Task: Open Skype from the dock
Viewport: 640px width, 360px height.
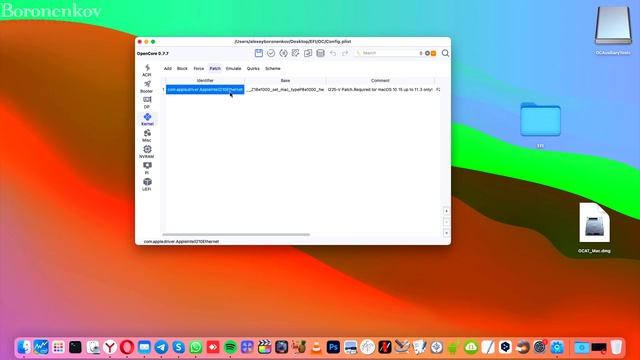Action: 178,347
